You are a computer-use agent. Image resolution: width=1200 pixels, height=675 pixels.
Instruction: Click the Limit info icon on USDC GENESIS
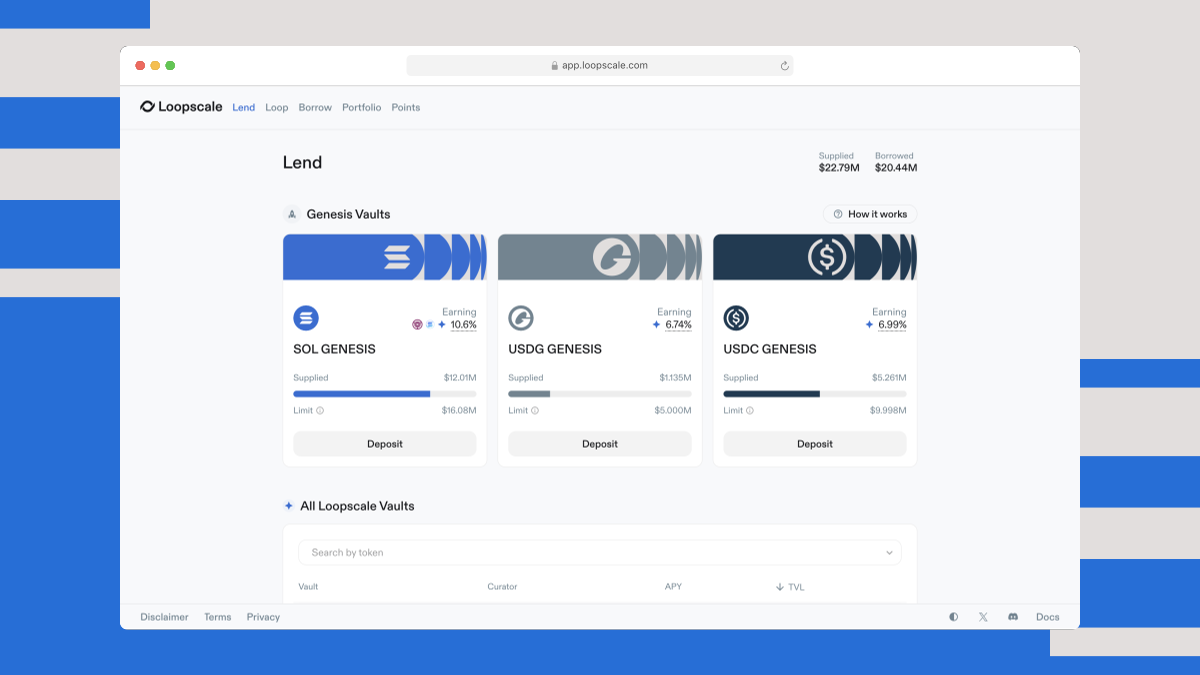pos(750,411)
